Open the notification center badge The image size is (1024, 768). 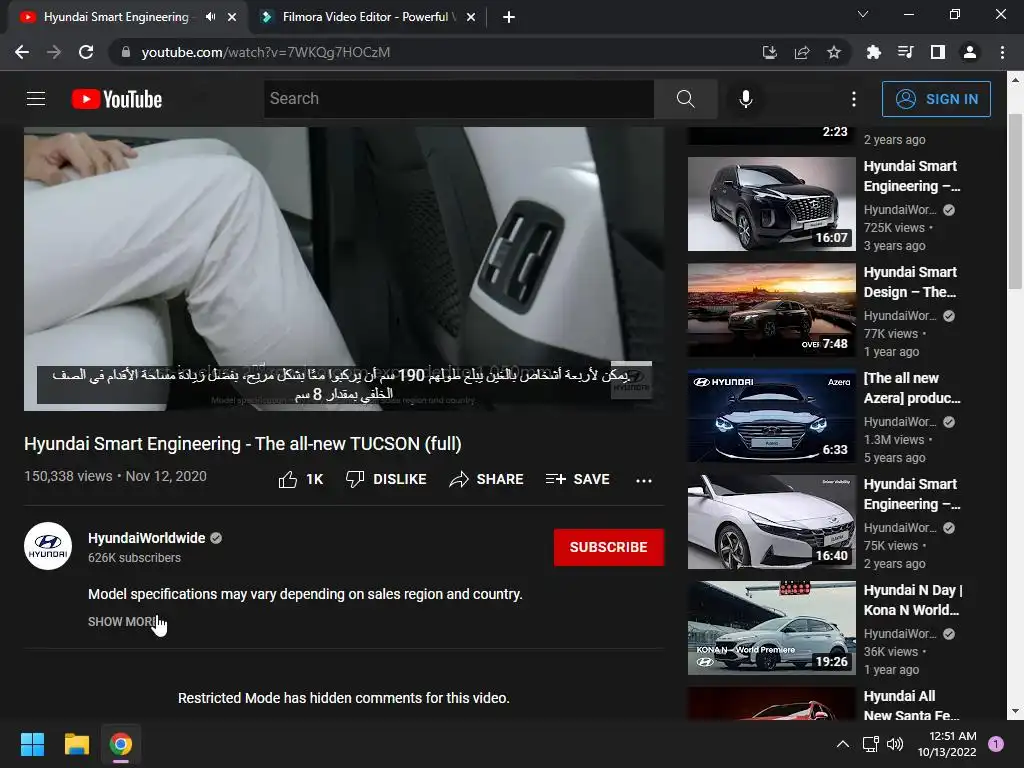995,744
